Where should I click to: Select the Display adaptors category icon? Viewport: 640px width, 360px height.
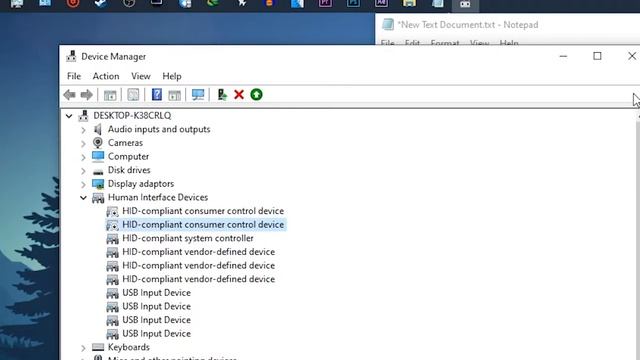coord(98,184)
